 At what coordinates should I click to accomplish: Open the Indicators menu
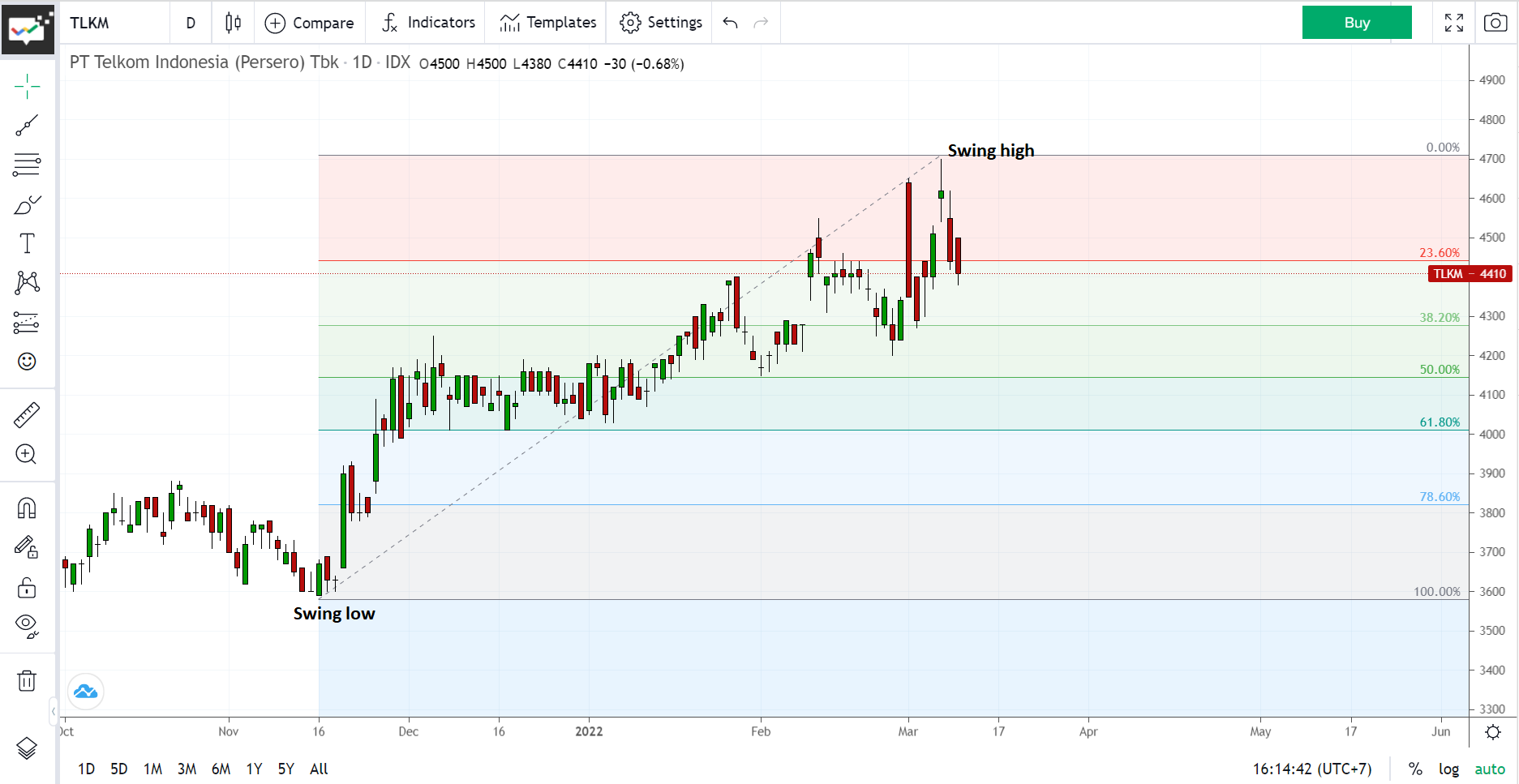tap(426, 22)
